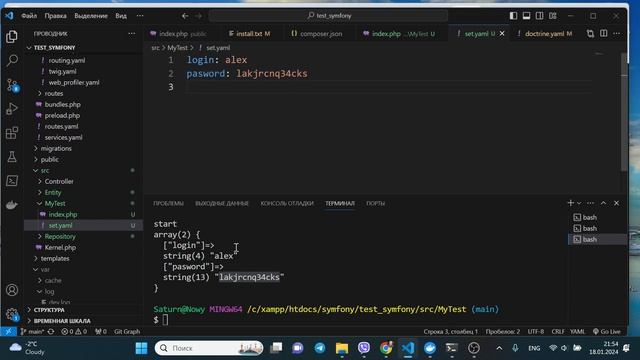The width and height of the screenshot is (640, 360).
Task: Collapse the src folder
Action: click(84, 171)
